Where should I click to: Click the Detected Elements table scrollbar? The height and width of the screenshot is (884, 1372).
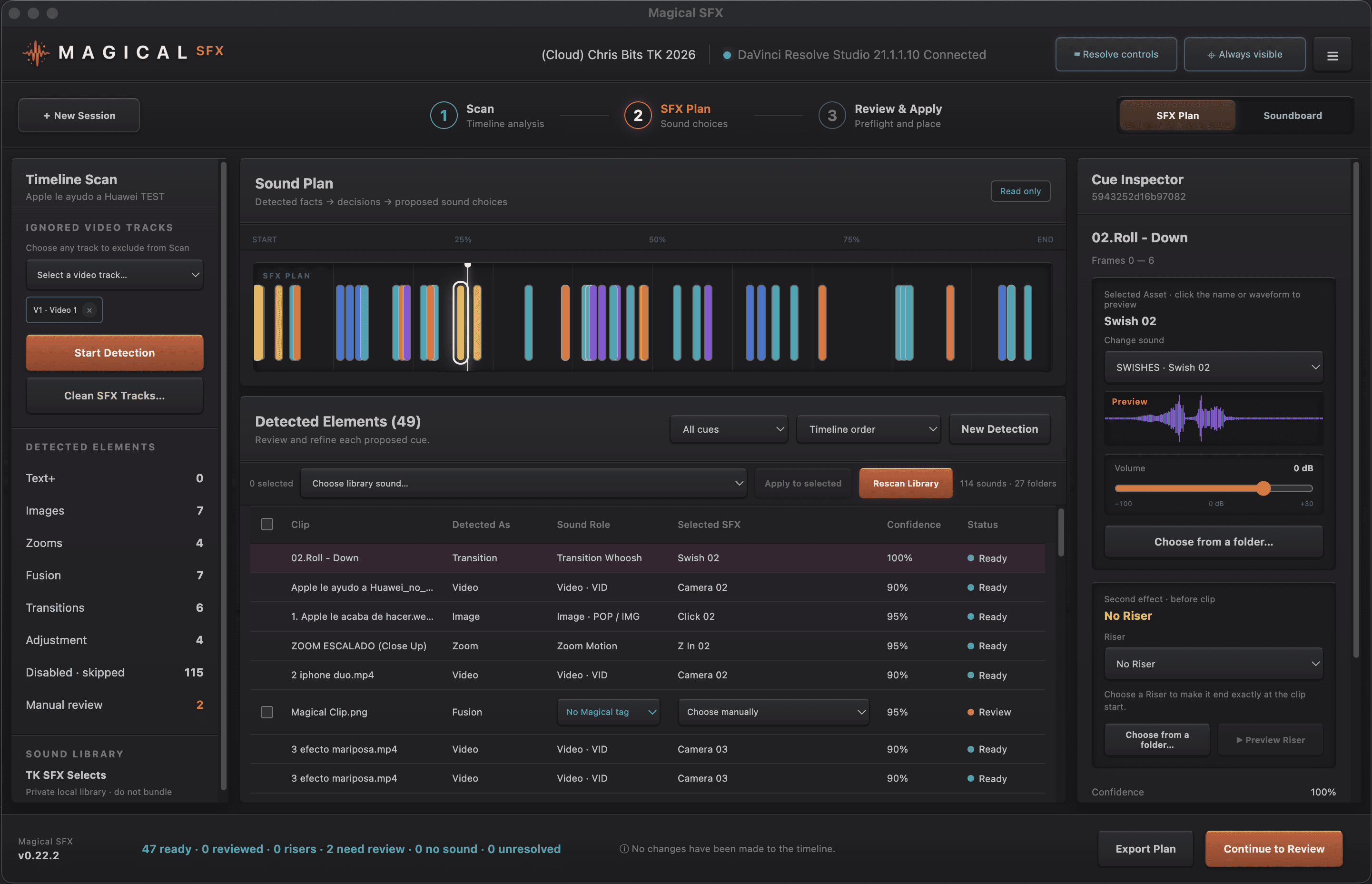point(1061,532)
